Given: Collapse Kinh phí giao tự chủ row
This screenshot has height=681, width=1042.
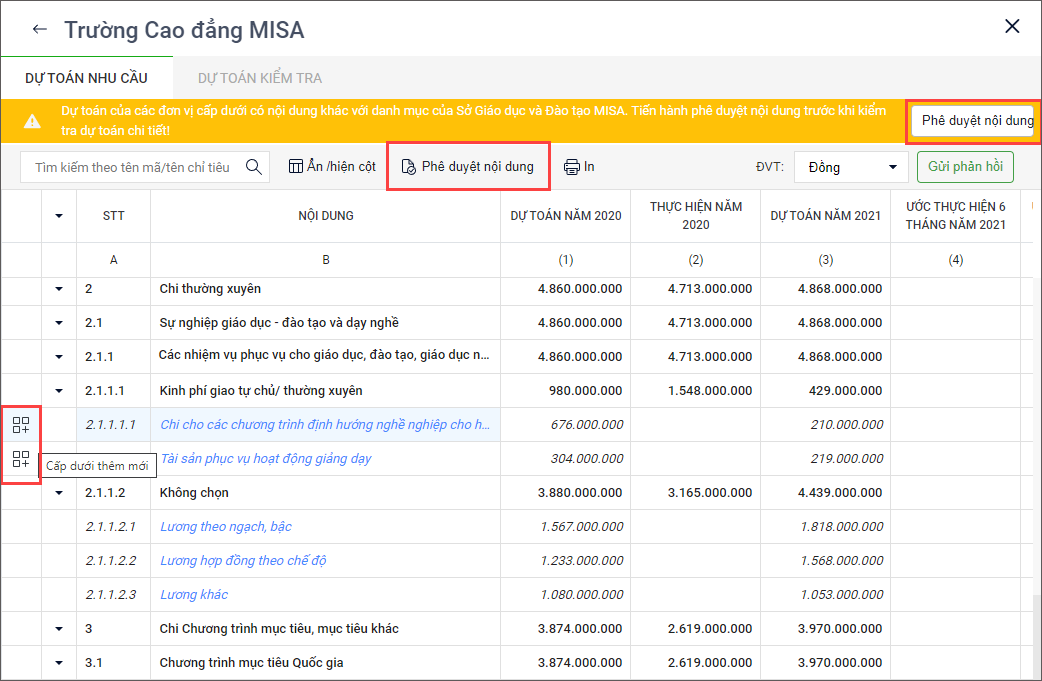Looking at the screenshot, I should [x=59, y=391].
